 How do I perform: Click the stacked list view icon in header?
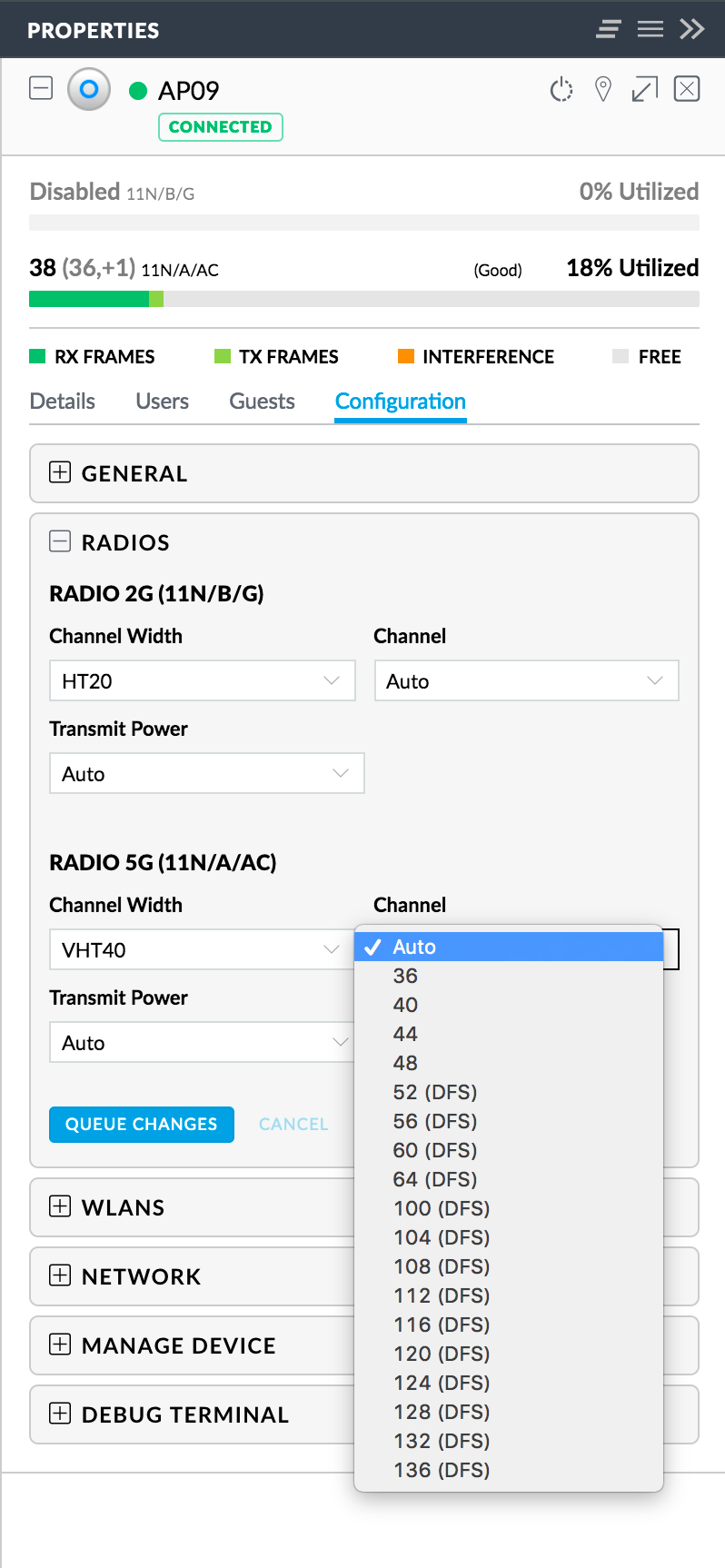pyautogui.click(x=609, y=29)
